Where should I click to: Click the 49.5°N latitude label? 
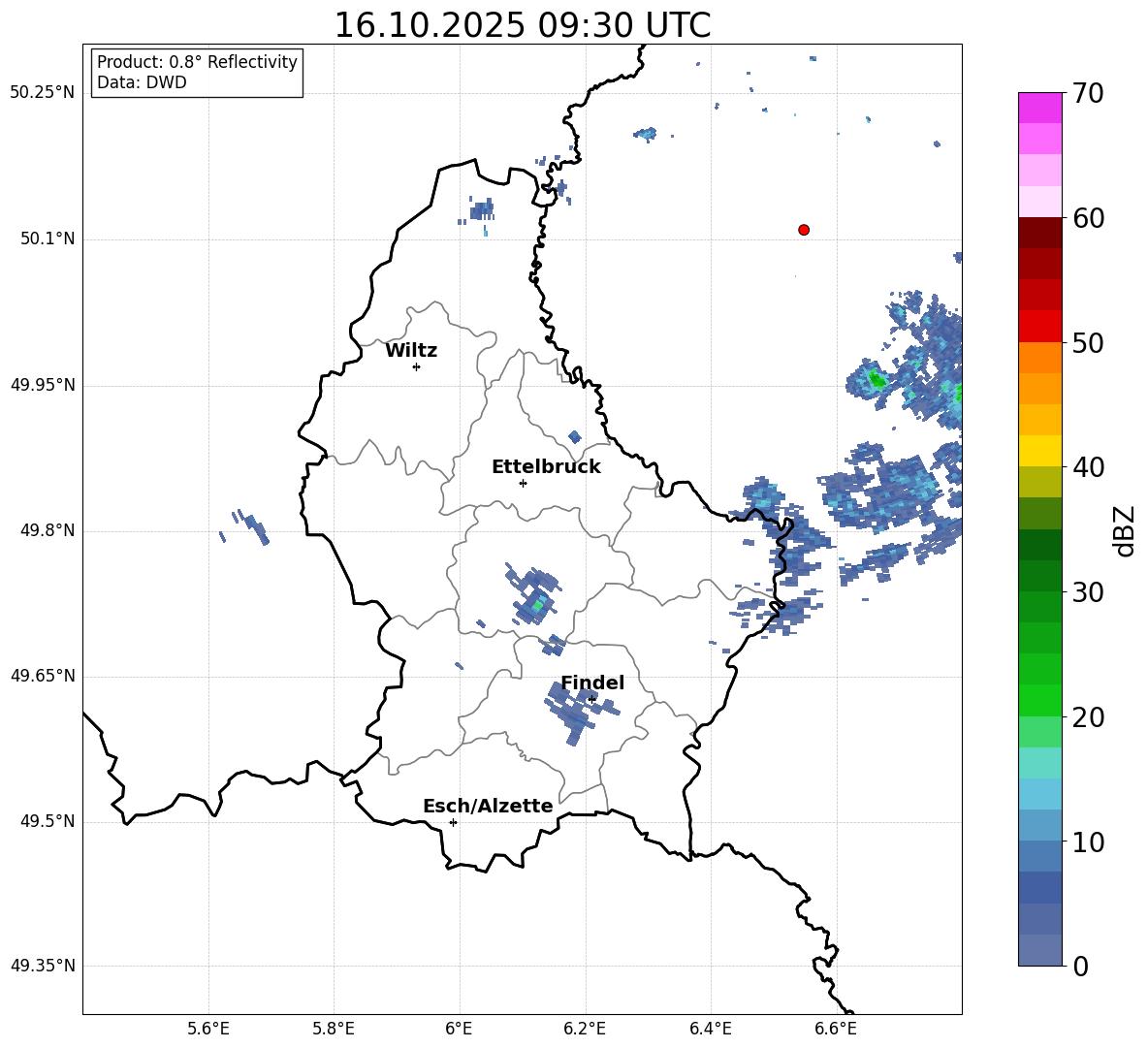click(x=48, y=822)
